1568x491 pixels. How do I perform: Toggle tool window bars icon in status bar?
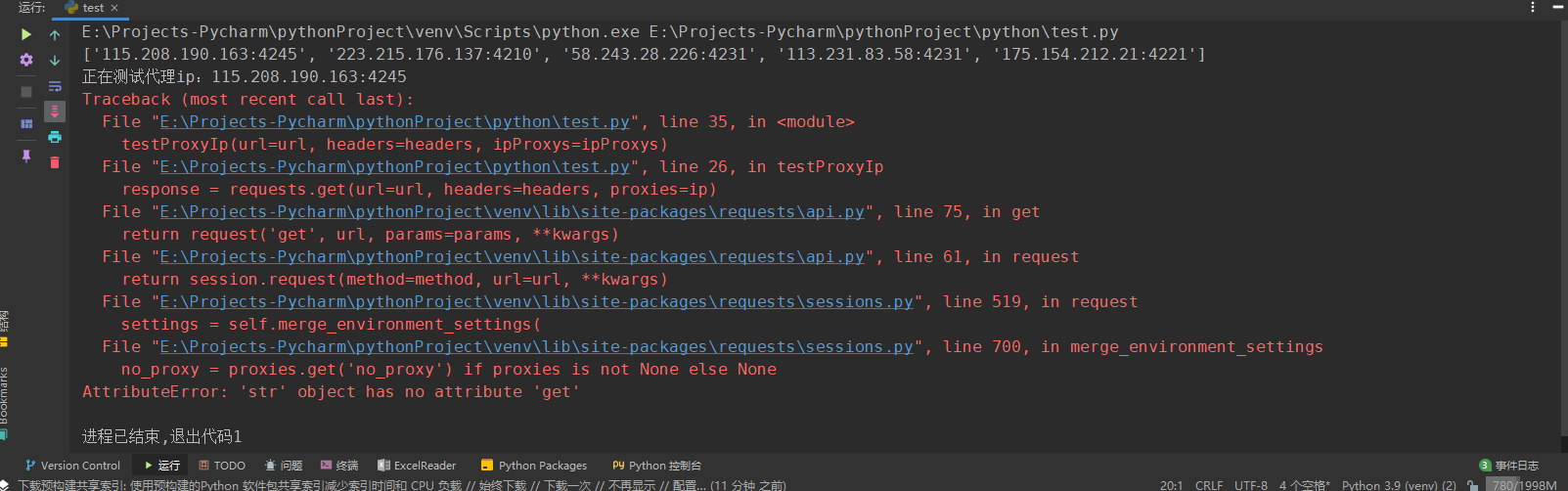pos(6,484)
